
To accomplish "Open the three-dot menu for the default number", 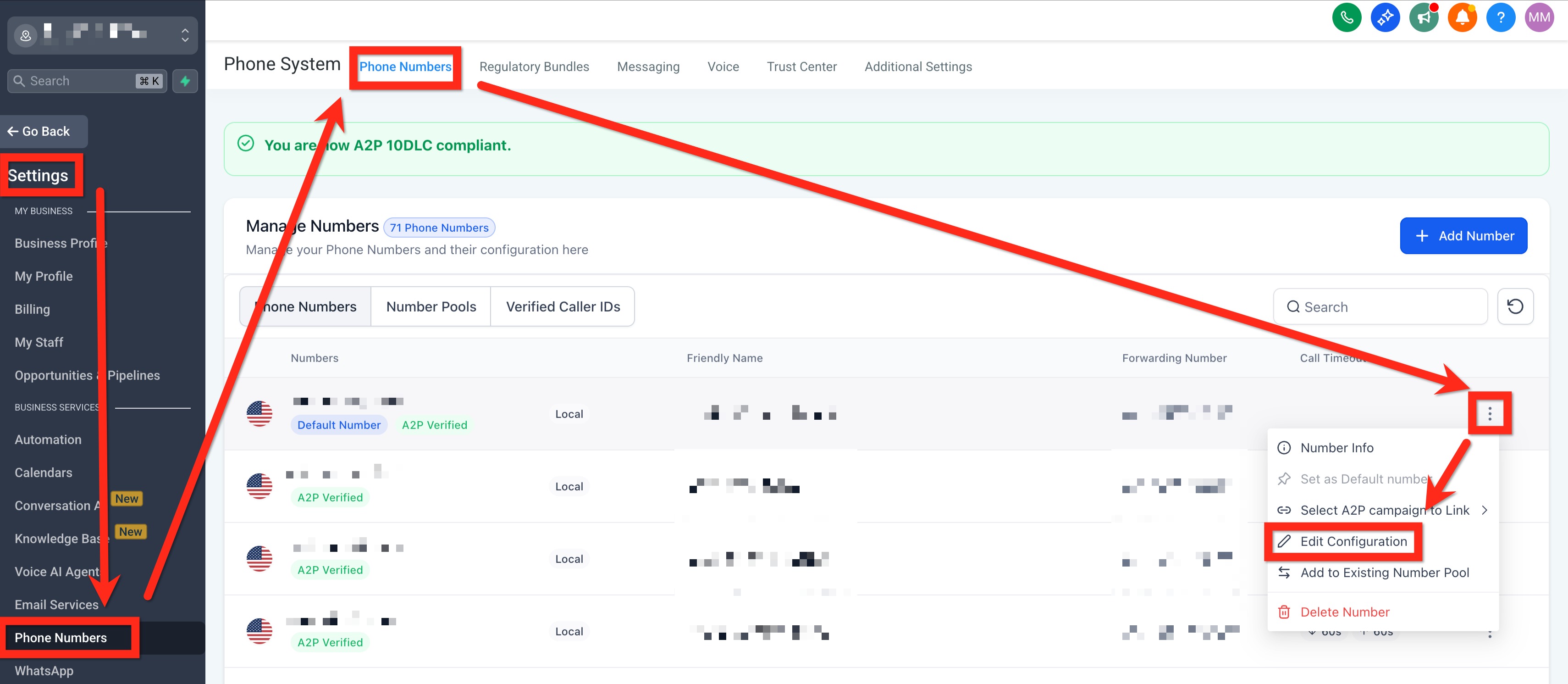I will pyautogui.click(x=1490, y=414).
